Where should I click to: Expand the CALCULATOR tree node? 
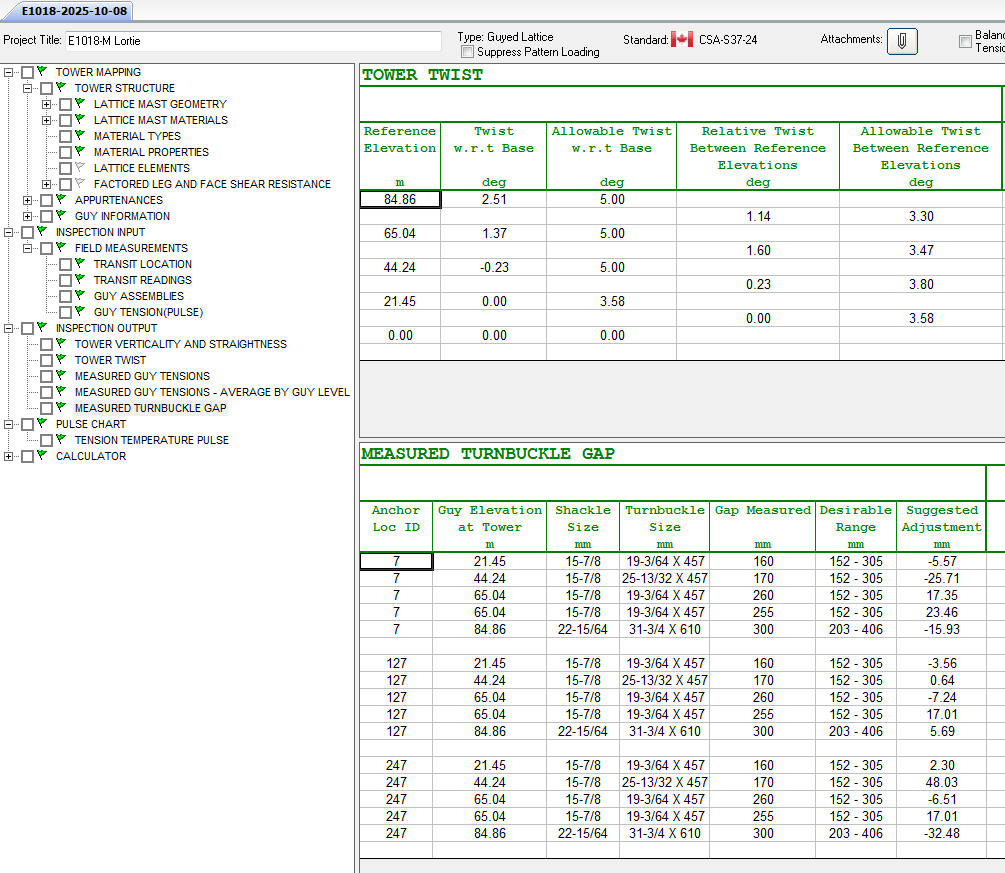[8, 457]
